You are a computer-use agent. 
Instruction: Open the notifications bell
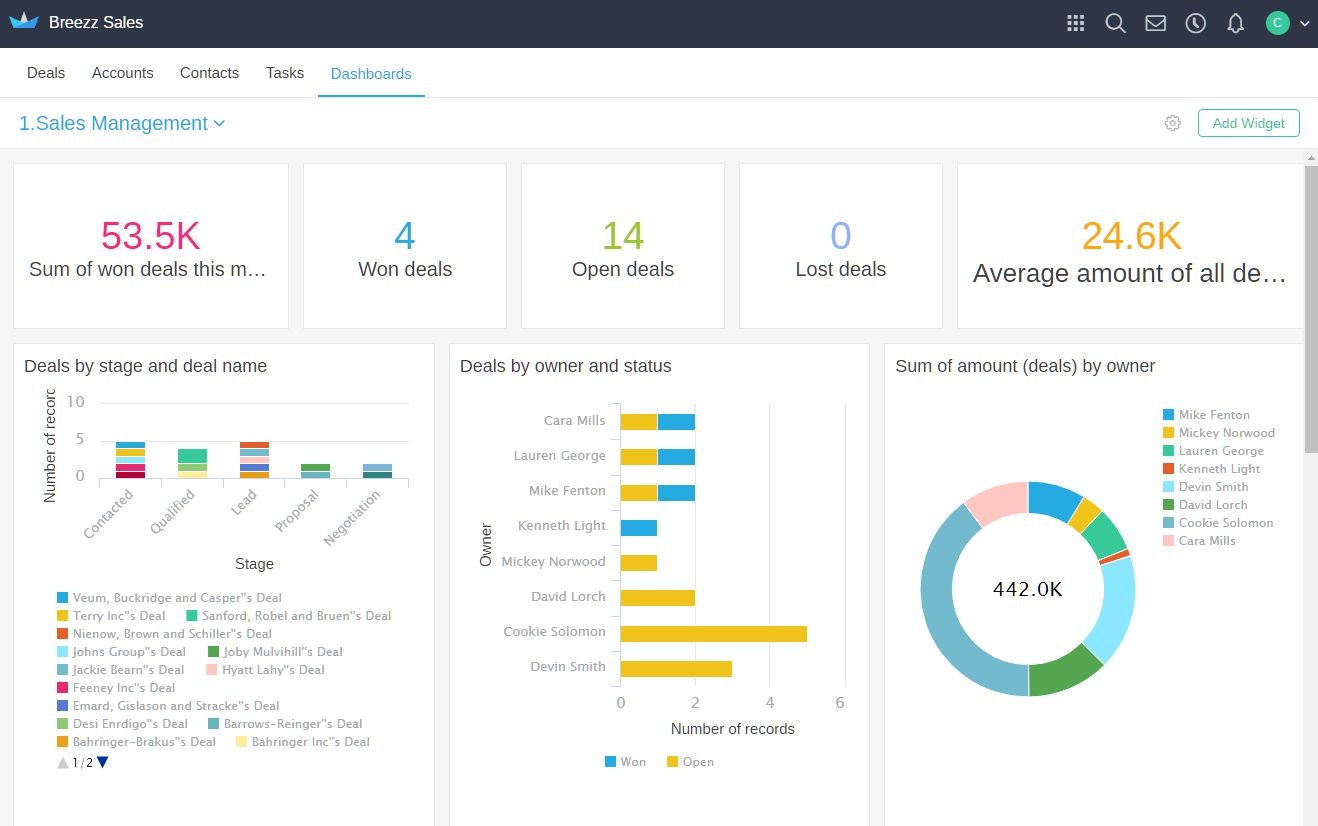1235,22
